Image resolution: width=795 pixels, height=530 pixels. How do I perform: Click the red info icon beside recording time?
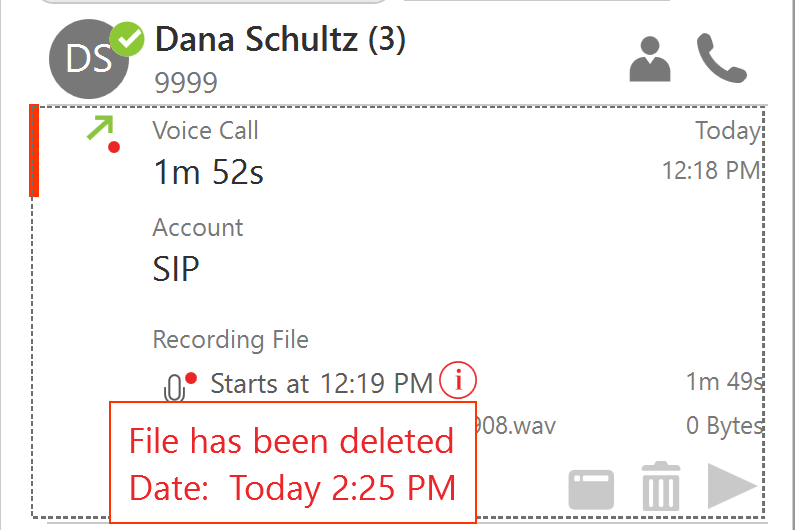pos(458,380)
